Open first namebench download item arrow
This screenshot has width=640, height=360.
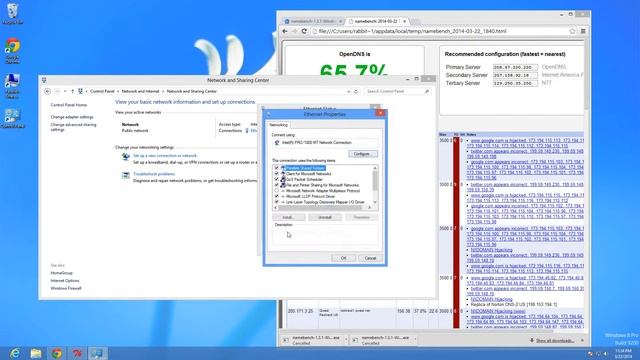(346, 340)
